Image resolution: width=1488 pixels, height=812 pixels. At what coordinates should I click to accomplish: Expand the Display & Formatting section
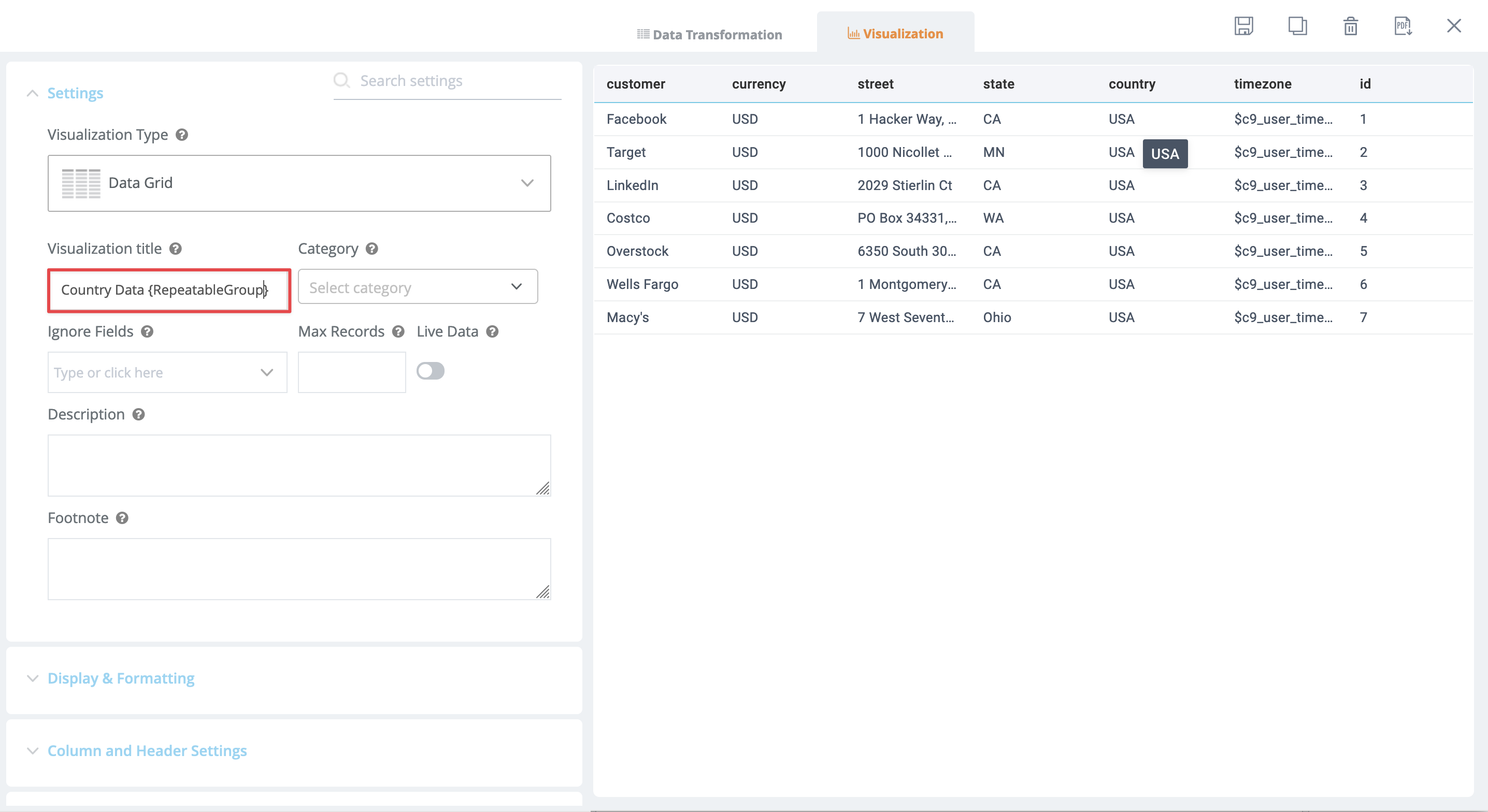[x=120, y=678]
